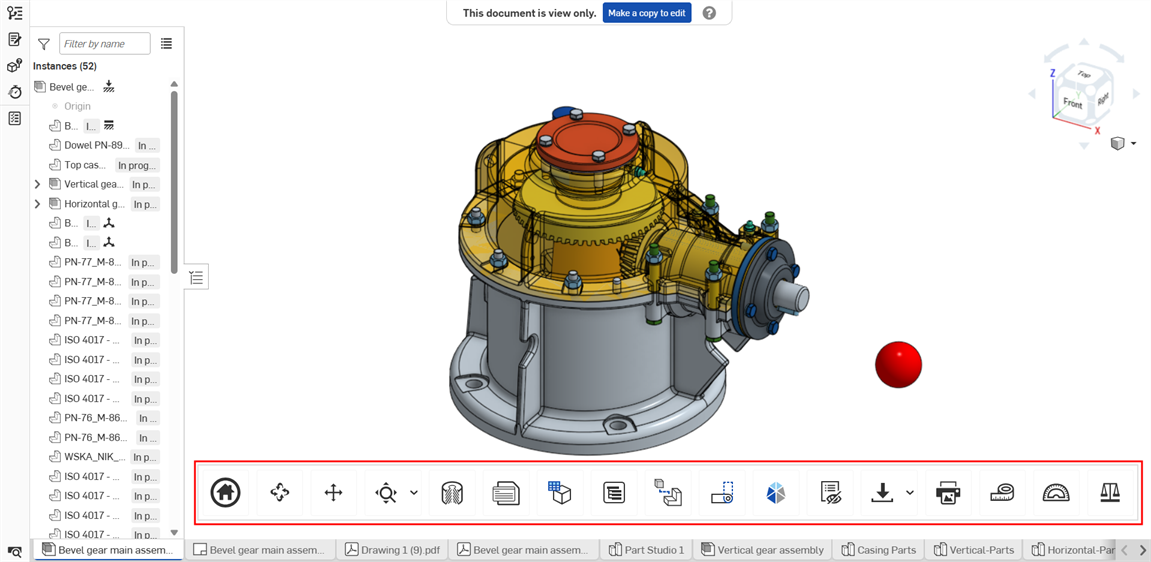Toggle the instance list panel icon

pyautogui.click(x=196, y=278)
